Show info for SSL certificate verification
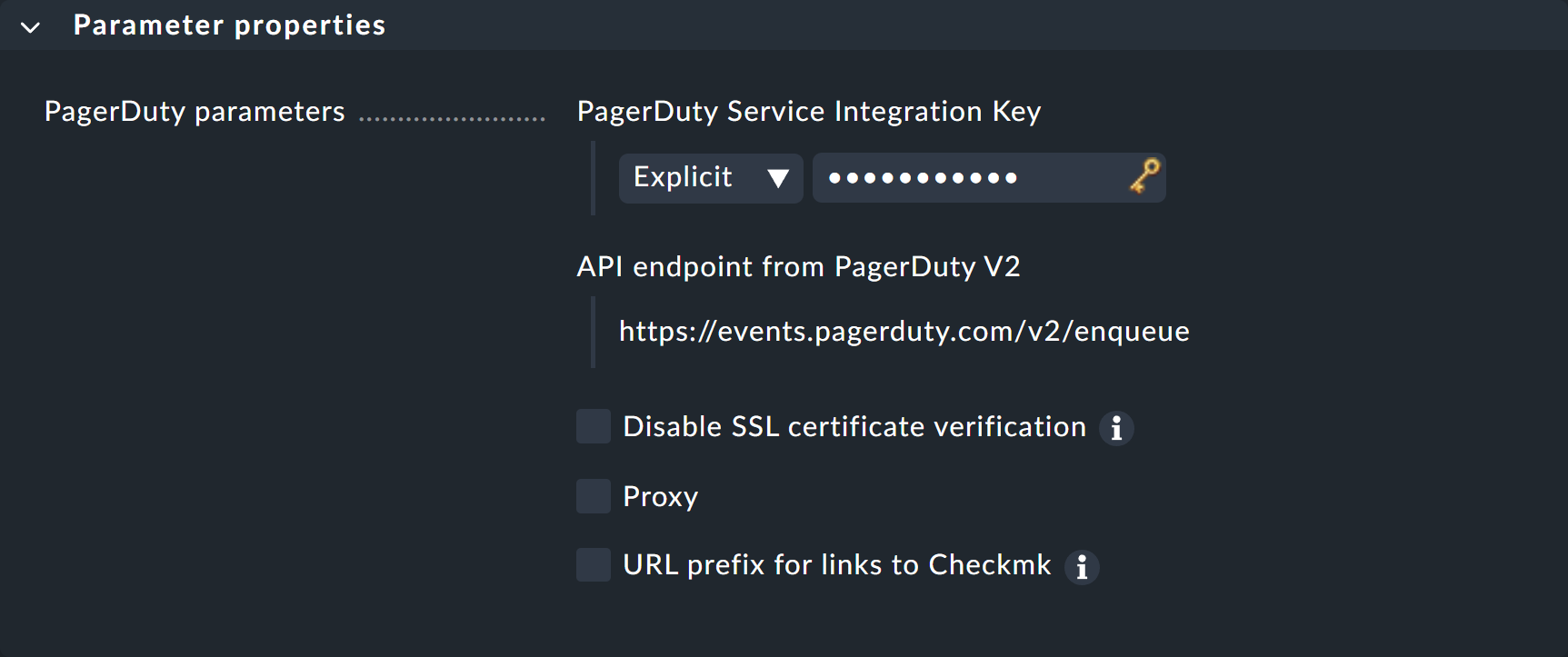1568x657 pixels. coord(1116,428)
